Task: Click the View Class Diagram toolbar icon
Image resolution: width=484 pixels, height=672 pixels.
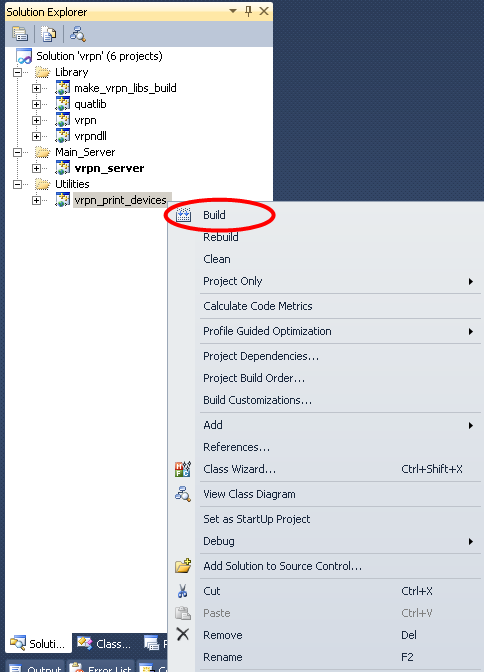Action: pyautogui.click(x=78, y=34)
